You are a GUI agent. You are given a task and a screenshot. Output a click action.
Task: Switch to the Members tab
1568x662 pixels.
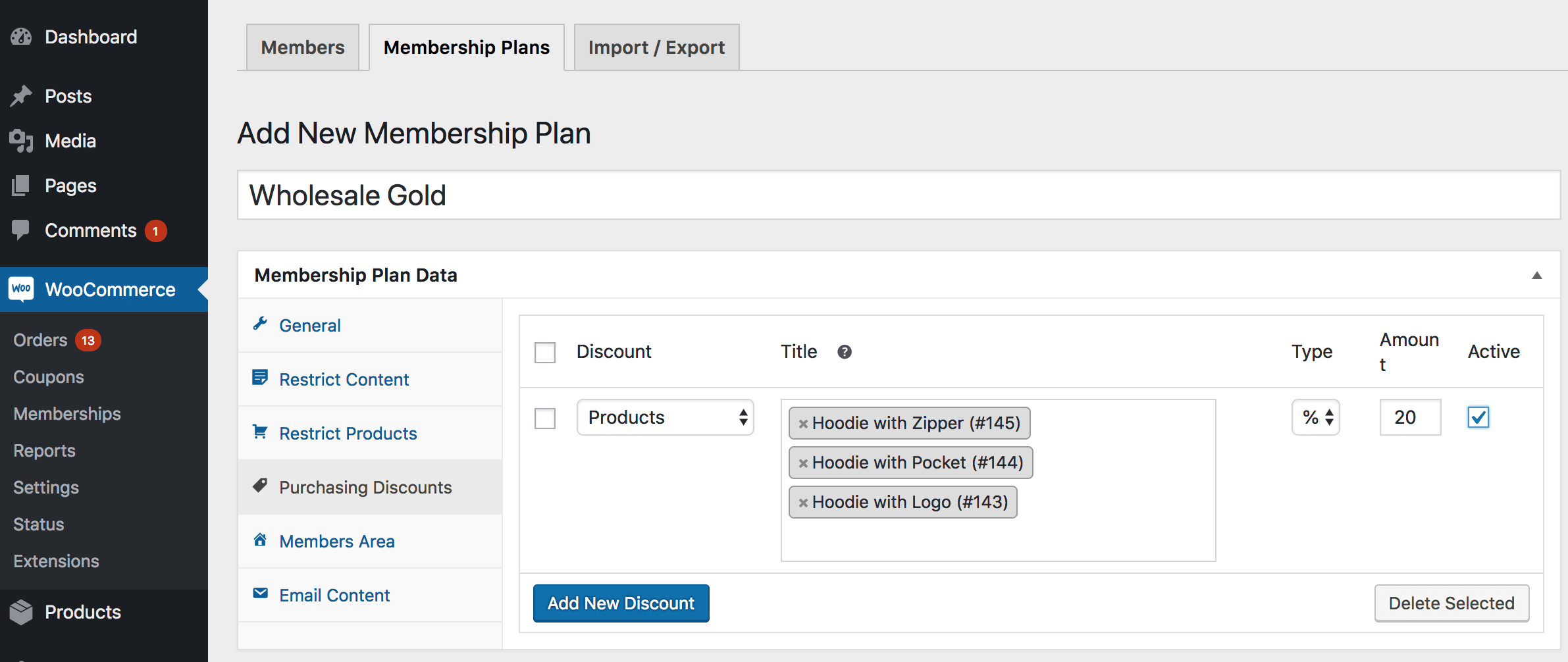pyautogui.click(x=303, y=47)
